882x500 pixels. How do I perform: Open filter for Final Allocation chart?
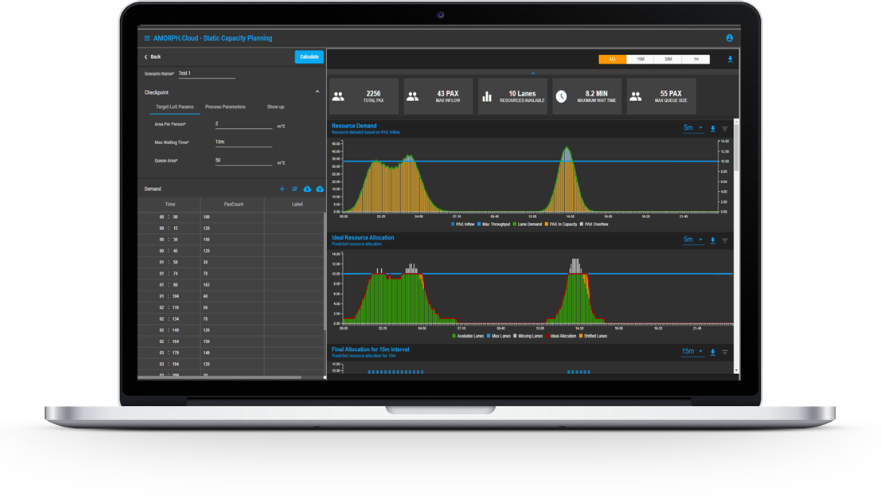pyautogui.click(x=724, y=352)
